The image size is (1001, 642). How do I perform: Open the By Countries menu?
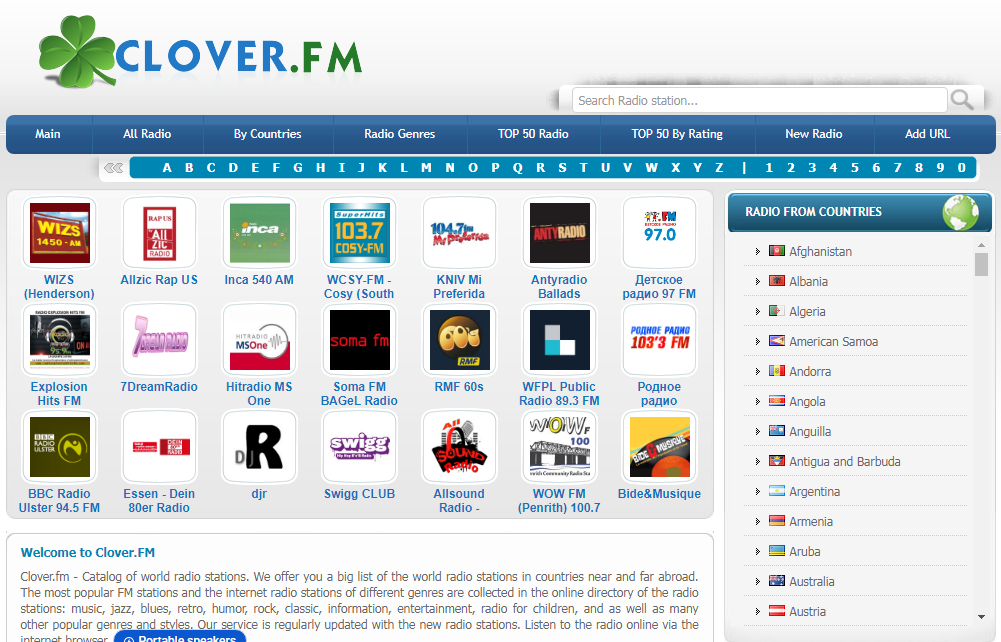268,134
